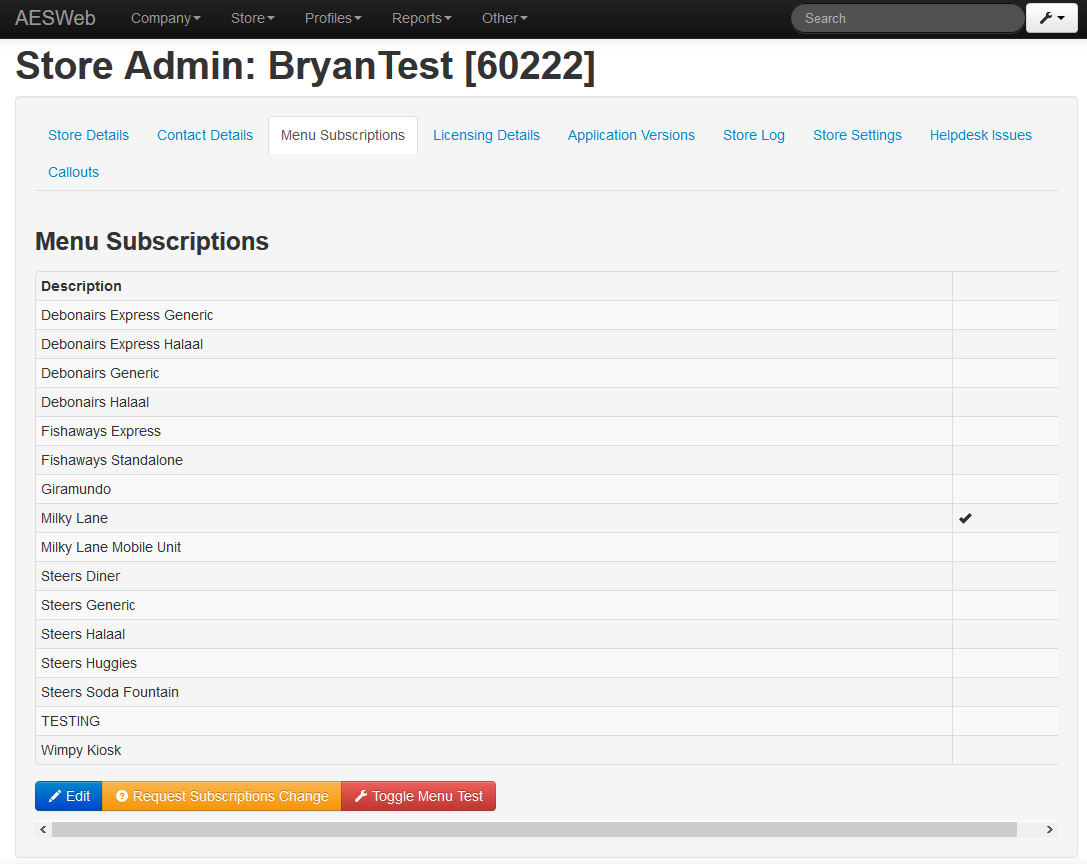The width and height of the screenshot is (1087, 864).
Task: Click the AESWeb brand link
Action: coord(55,18)
